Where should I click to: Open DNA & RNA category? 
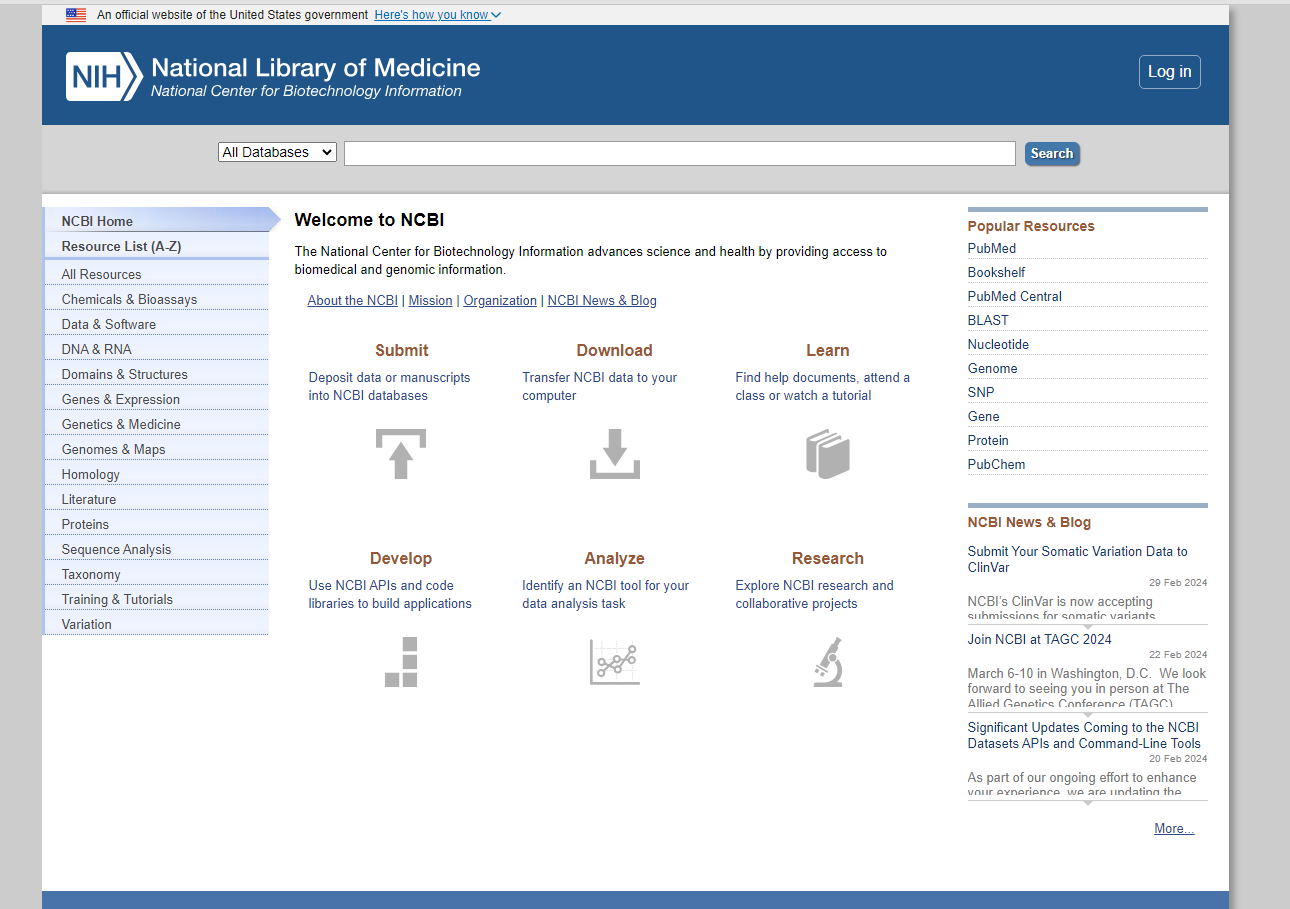click(157, 349)
